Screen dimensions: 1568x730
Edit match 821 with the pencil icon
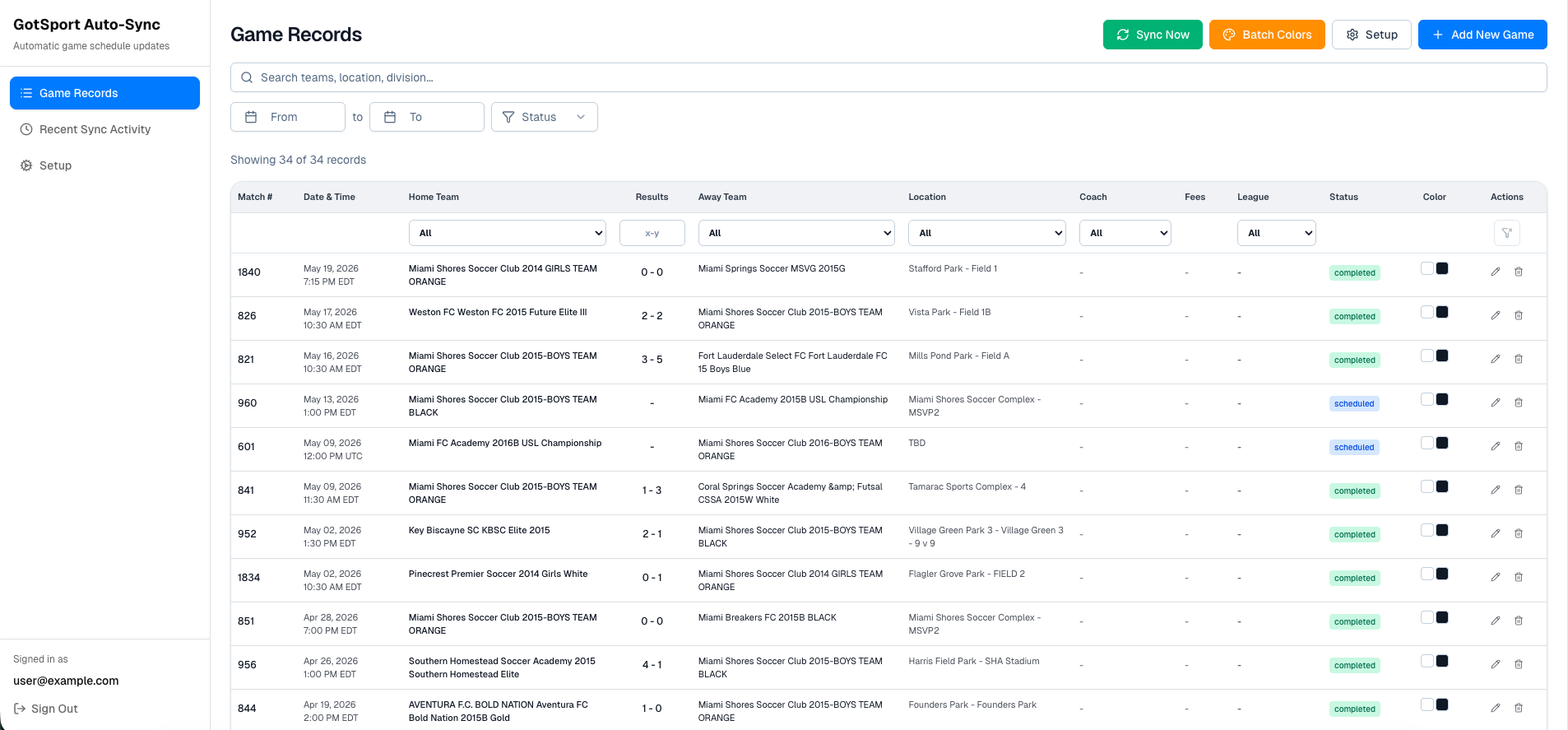tap(1496, 359)
